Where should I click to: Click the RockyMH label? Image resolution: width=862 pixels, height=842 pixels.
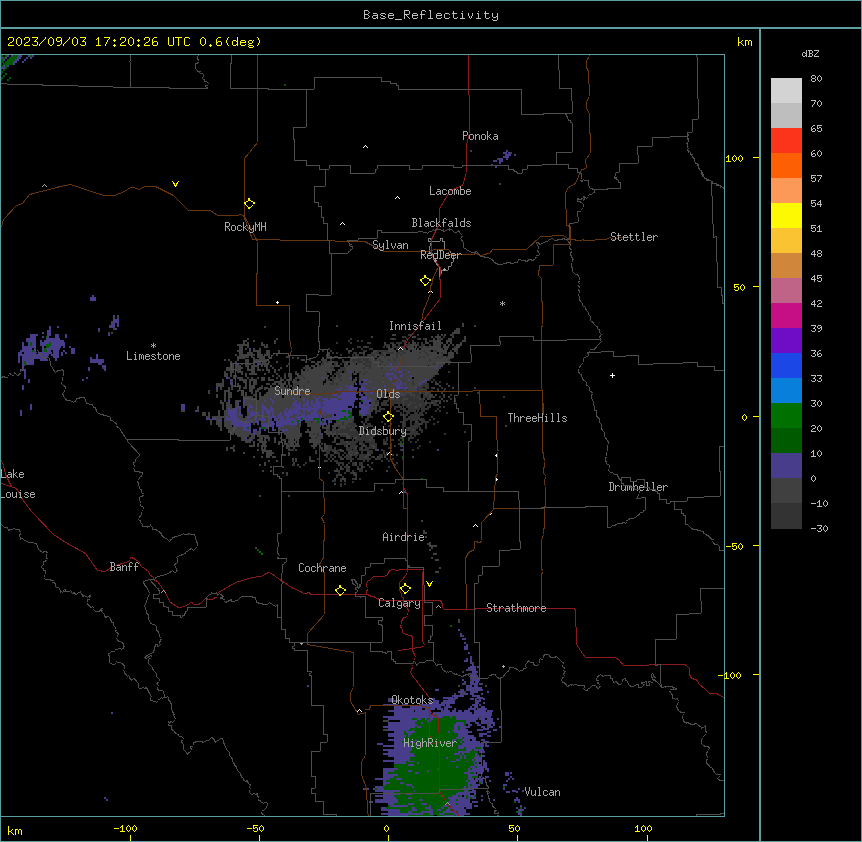245,227
